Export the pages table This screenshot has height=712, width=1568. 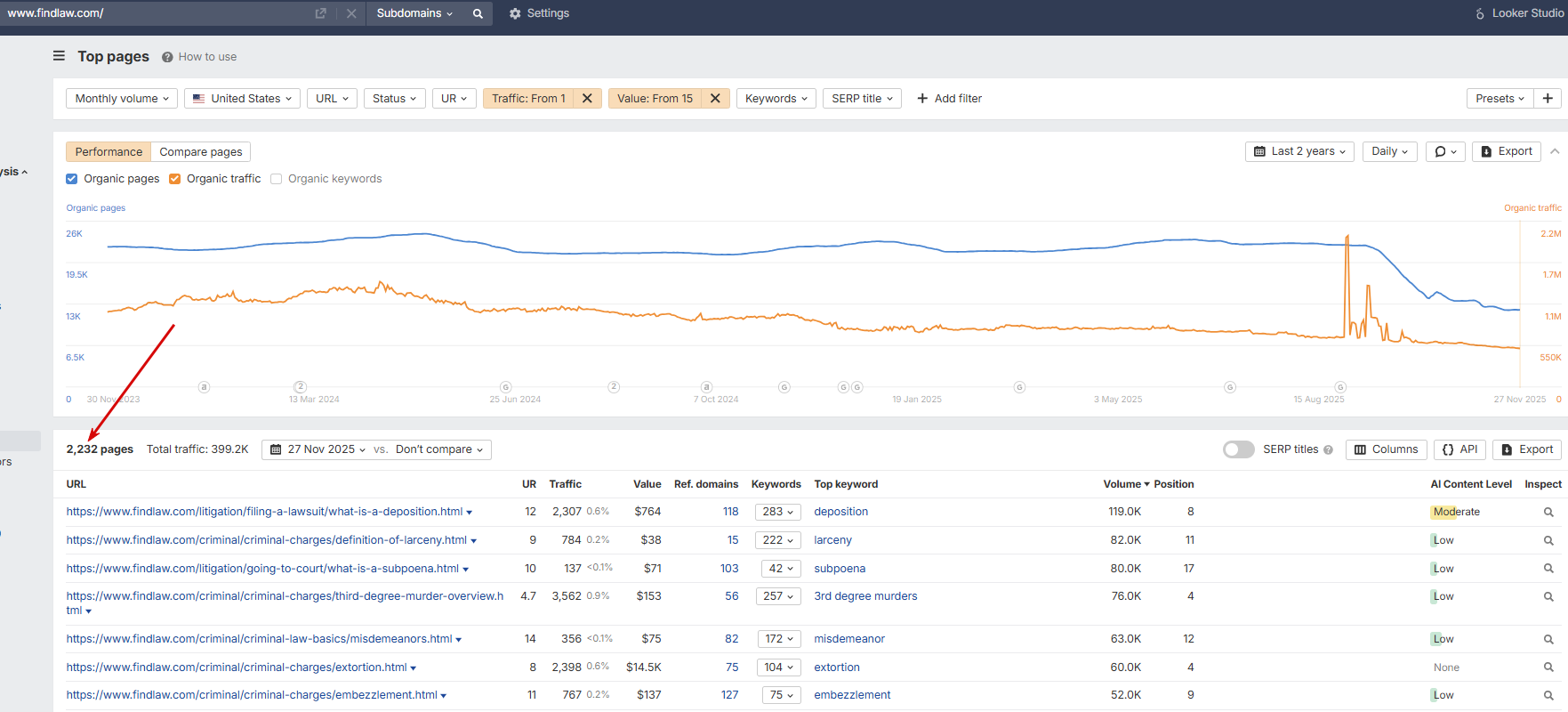click(x=1527, y=449)
